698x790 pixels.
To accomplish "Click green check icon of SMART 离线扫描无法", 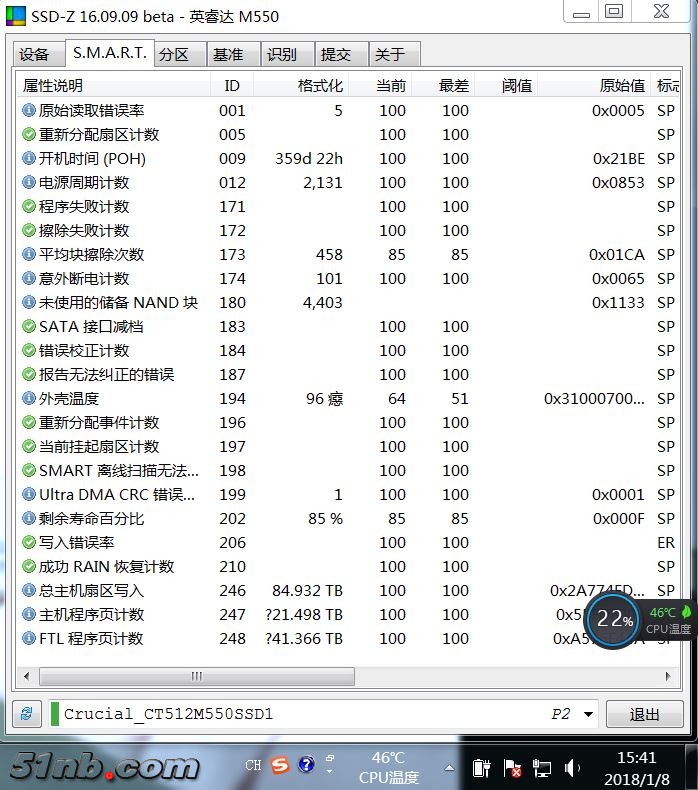I will click(29, 470).
